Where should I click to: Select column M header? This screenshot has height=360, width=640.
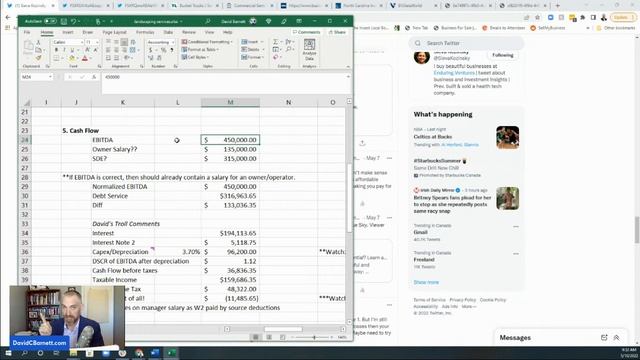(x=230, y=102)
